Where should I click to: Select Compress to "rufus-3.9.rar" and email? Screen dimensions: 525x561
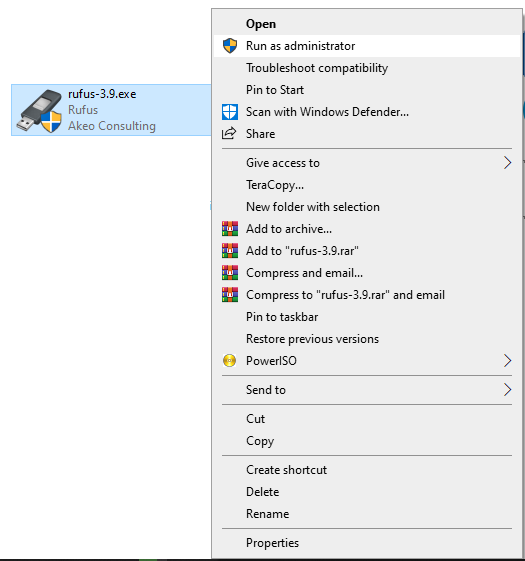[x=366, y=295]
